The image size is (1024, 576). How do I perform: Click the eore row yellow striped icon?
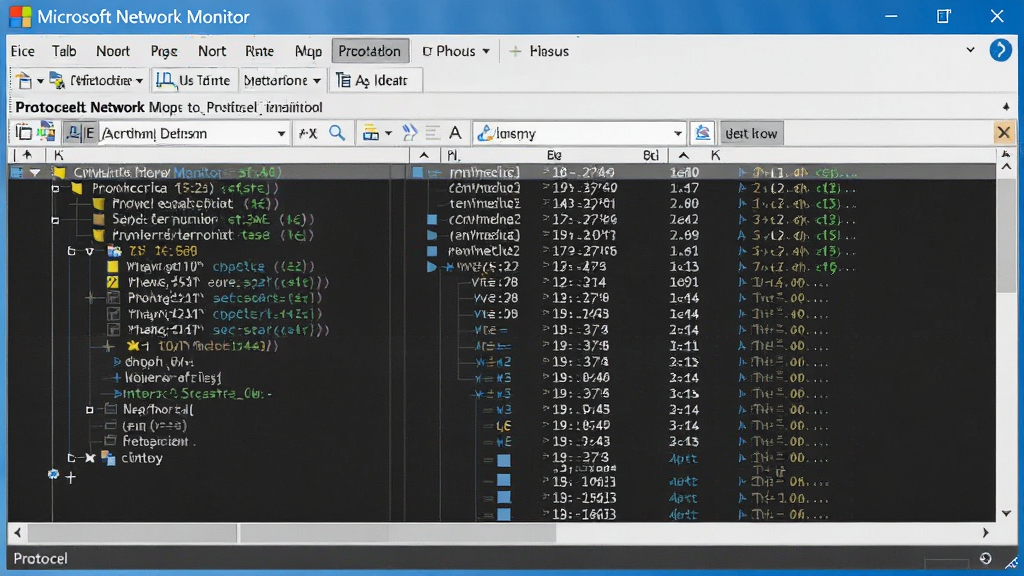click(x=113, y=282)
